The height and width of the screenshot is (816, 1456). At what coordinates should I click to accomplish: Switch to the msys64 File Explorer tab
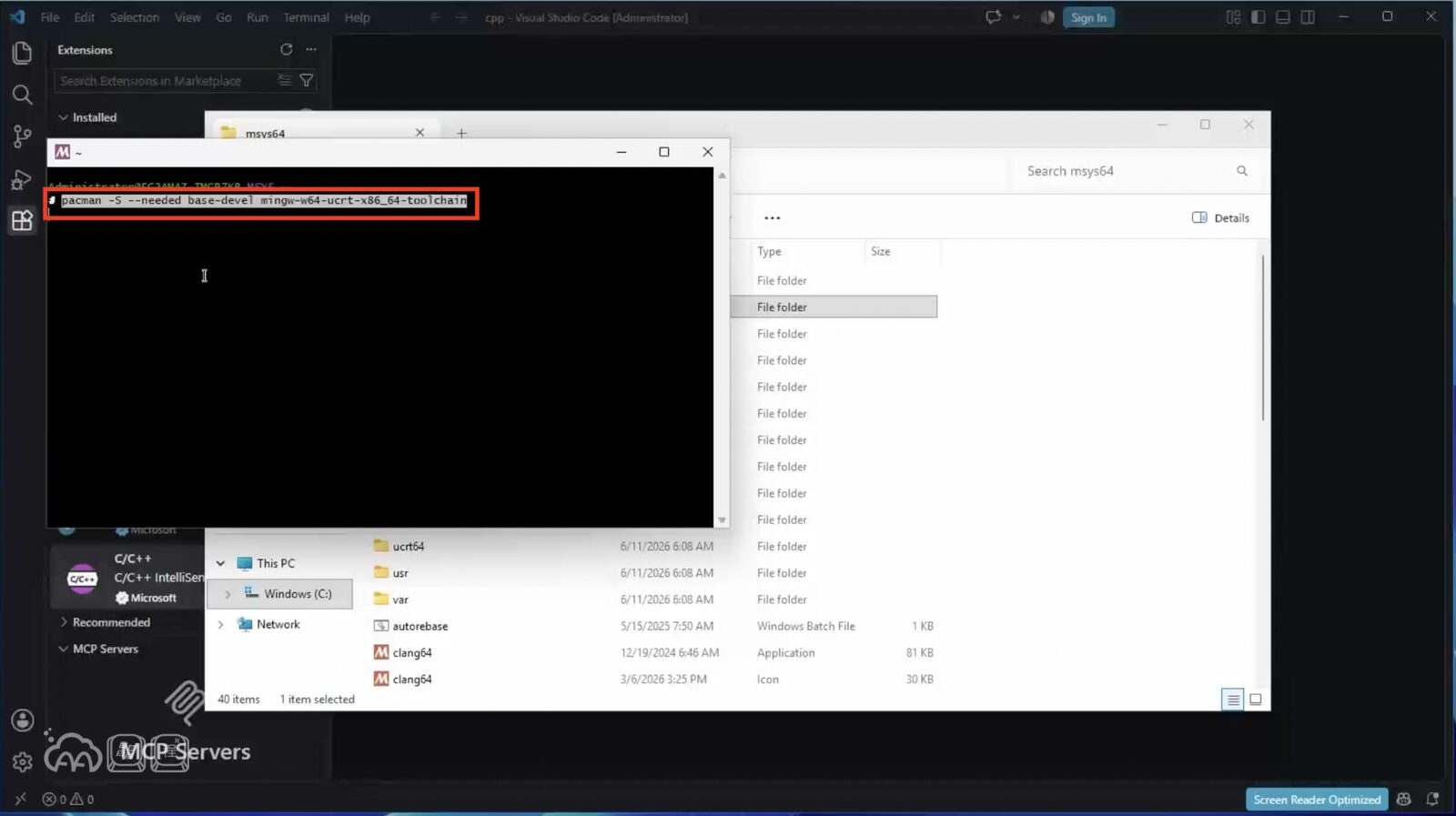[x=323, y=133]
